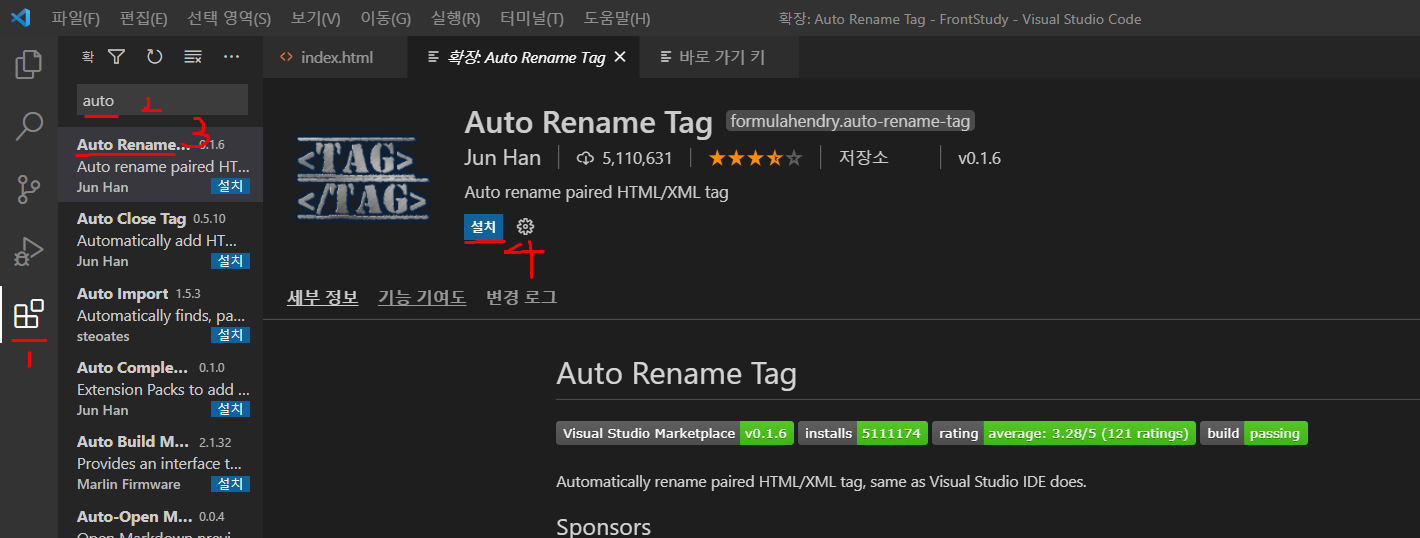1420x538 pixels.
Task: Install Auto Rename Tag from the list
Action: [230, 186]
